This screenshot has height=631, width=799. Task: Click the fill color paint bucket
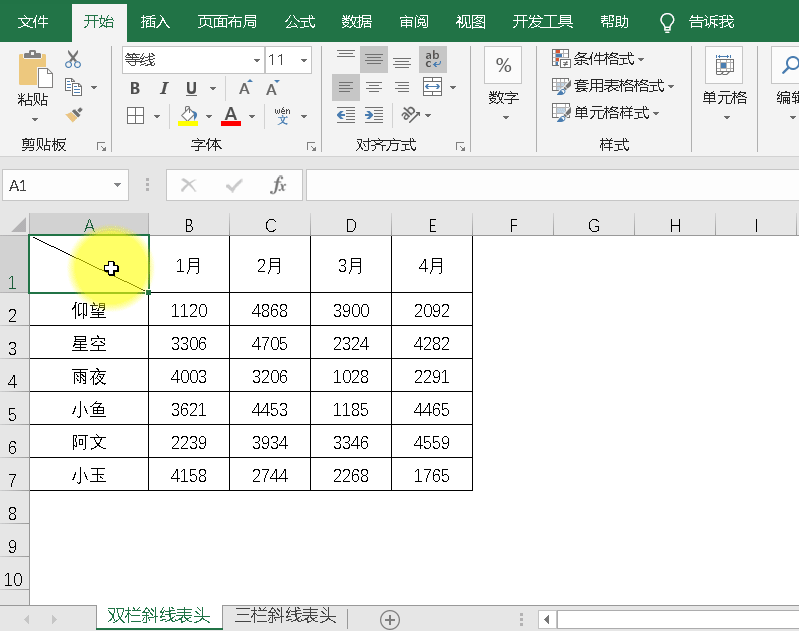[188, 116]
